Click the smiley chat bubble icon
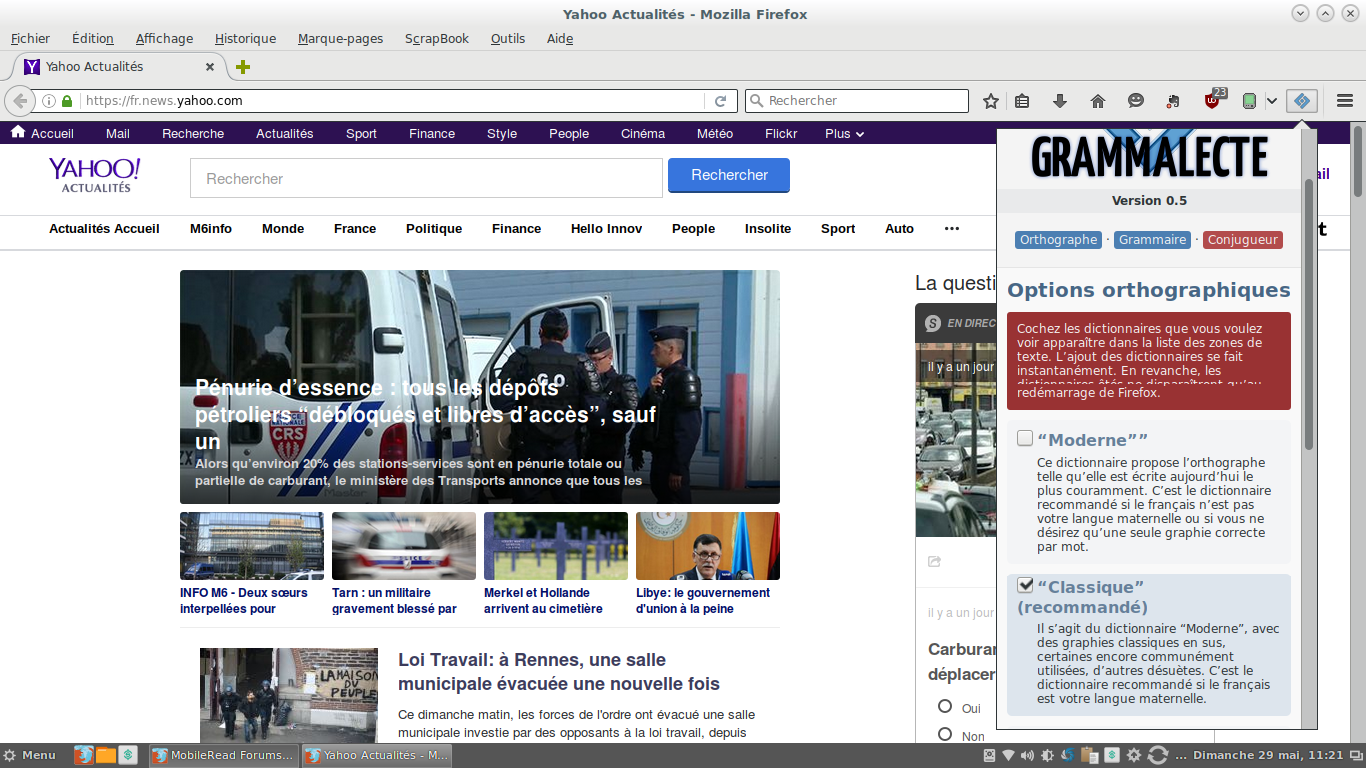The image size is (1366, 768). click(x=1136, y=101)
